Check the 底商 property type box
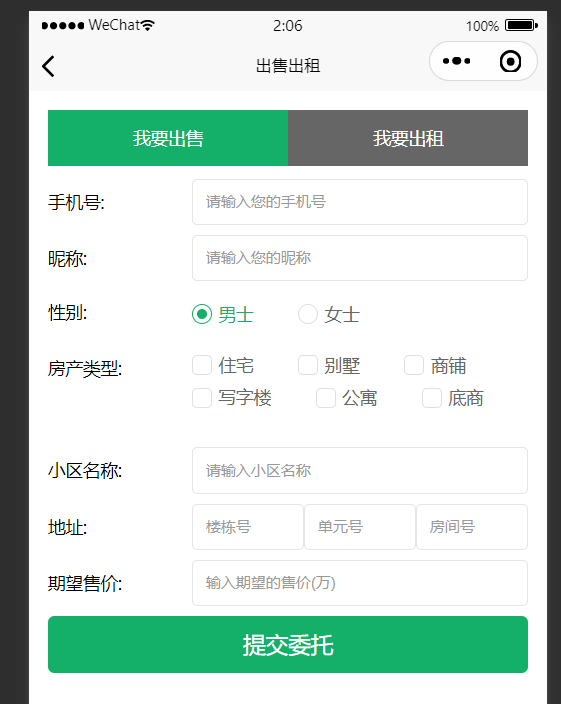The height and width of the screenshot is (704, 561). pyautogui.click(x=432, y=398)
